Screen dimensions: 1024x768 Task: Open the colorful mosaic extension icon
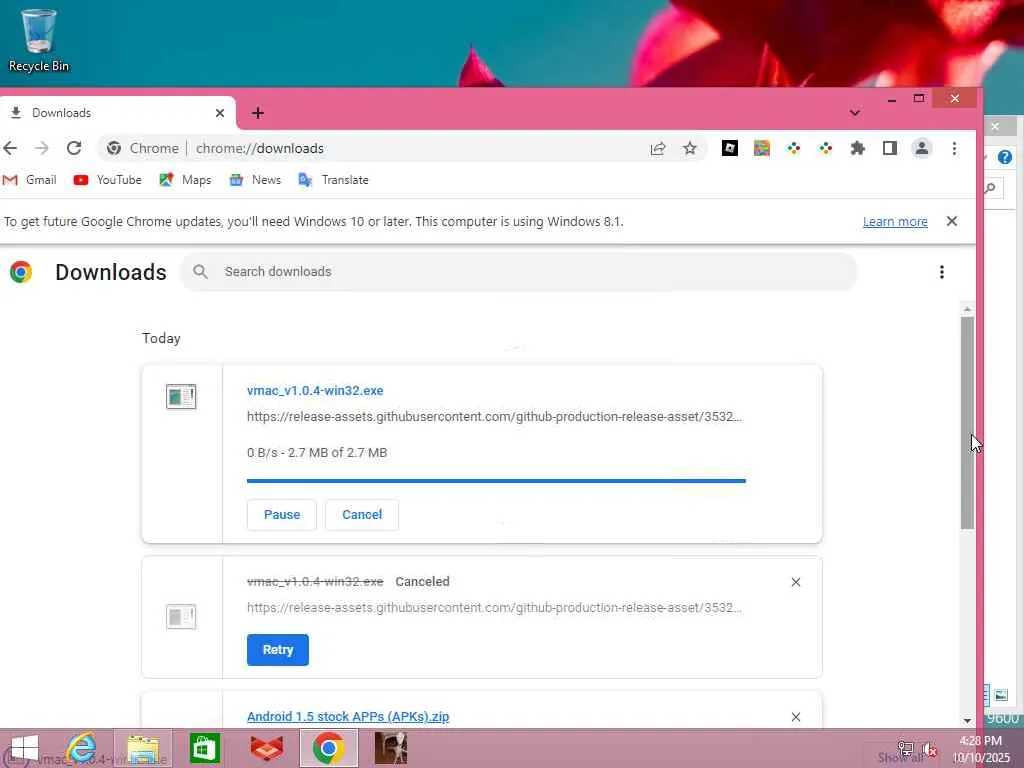coord(761,148)
